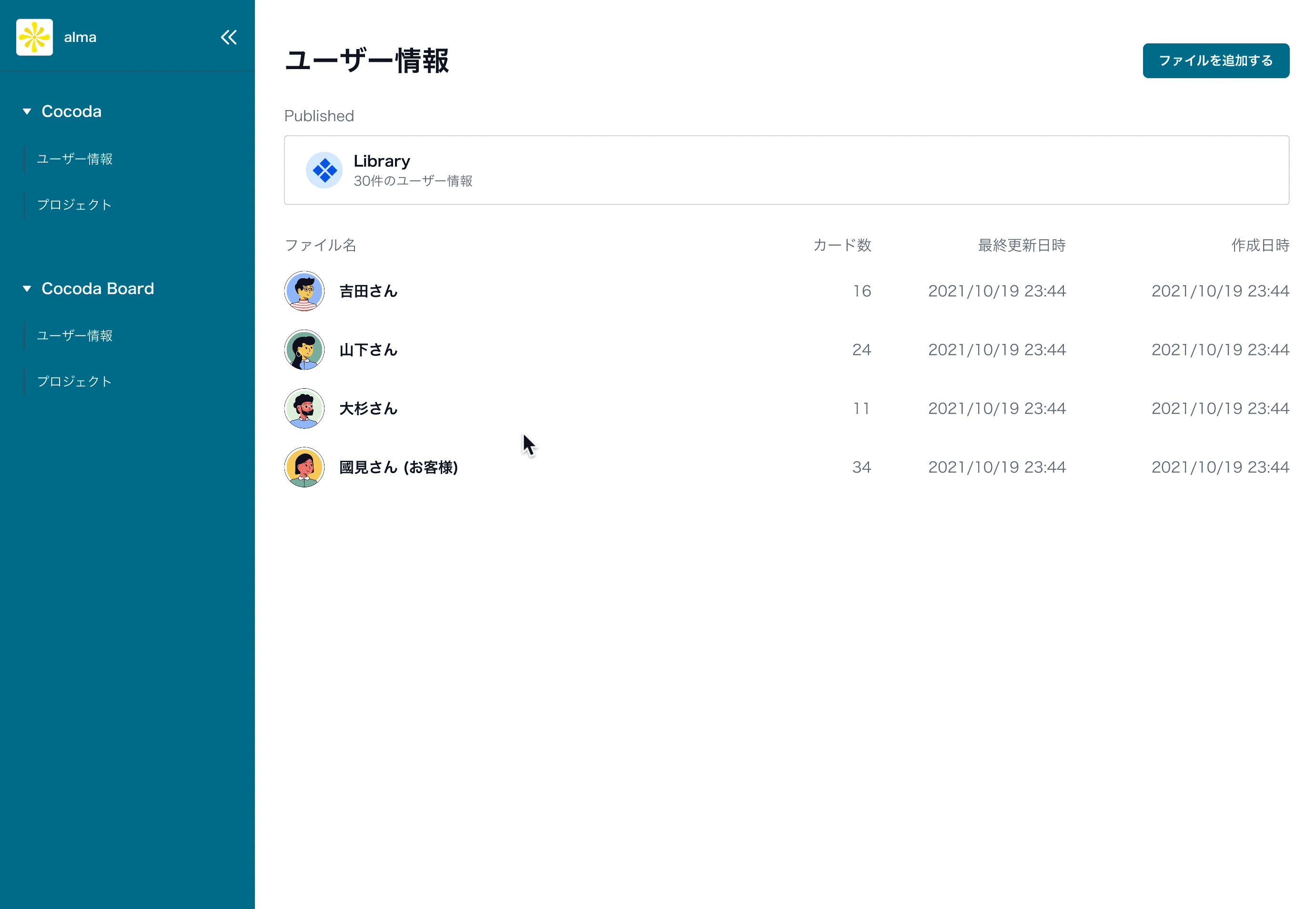Image resolution: width=1316 pixels, height=909 pixels.
Task: Open the 吉田さん file name
Action: coord(368,291)
